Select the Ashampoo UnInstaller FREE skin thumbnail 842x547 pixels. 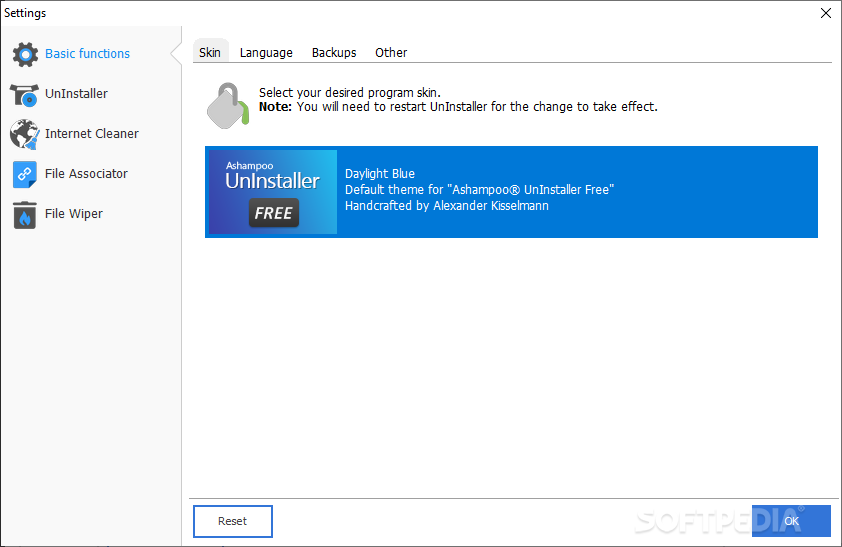[x=273, y=192]
